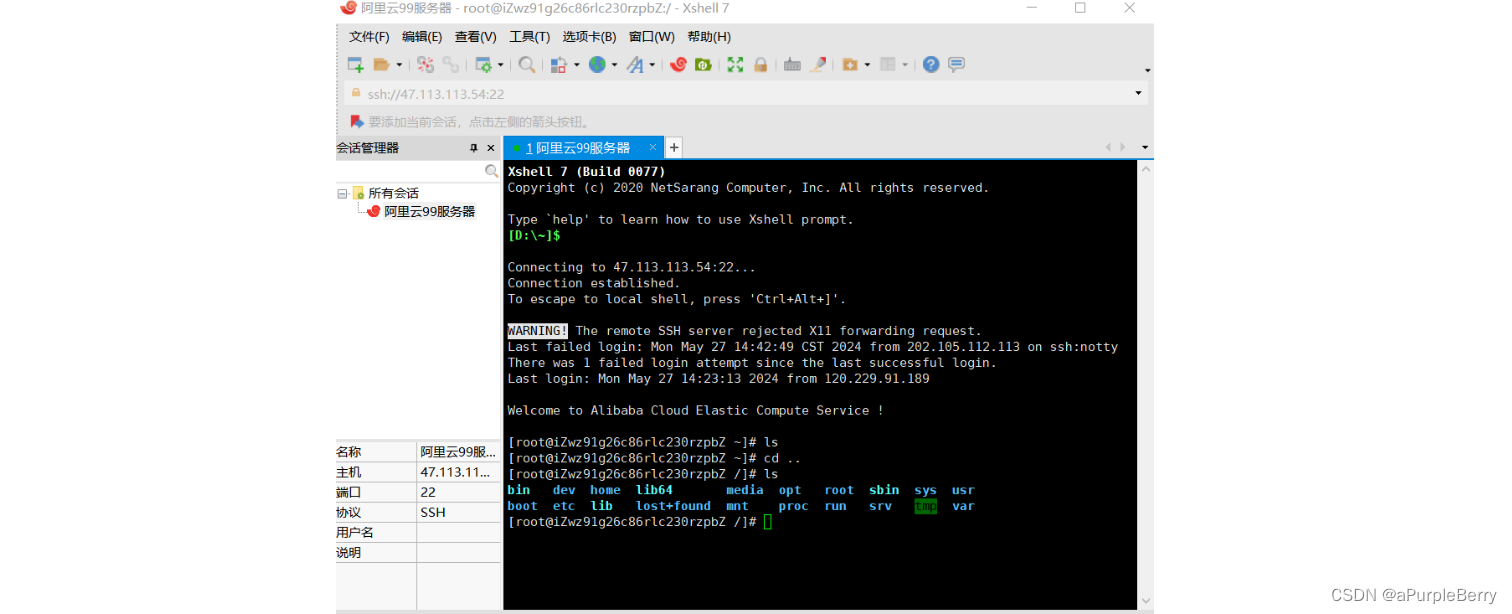Open the 帮助(H) menu
1512x614 pixels.
(709, 37)
